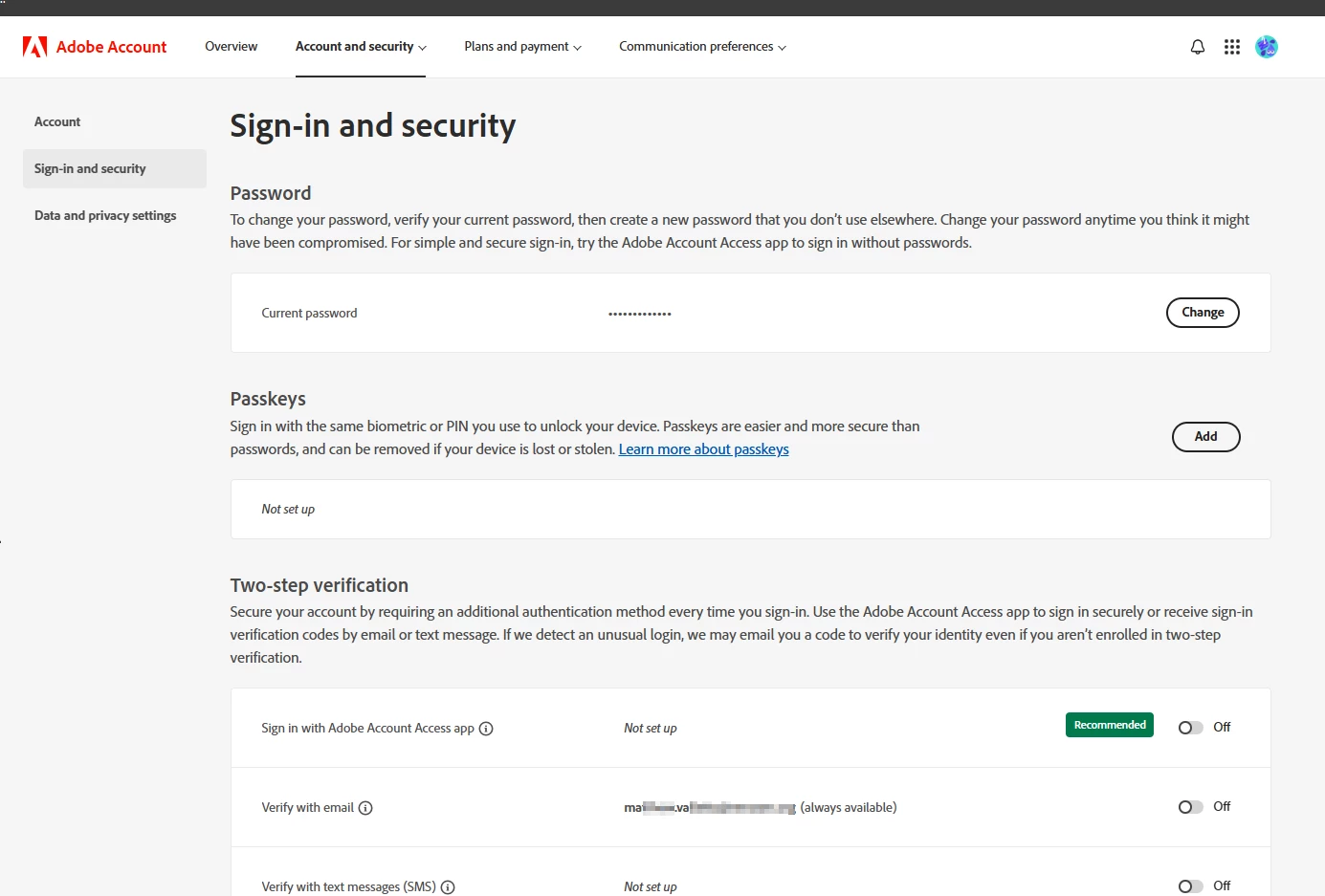Click the Passkeys section heading
Screen dimensions: 1325x896
268,399
